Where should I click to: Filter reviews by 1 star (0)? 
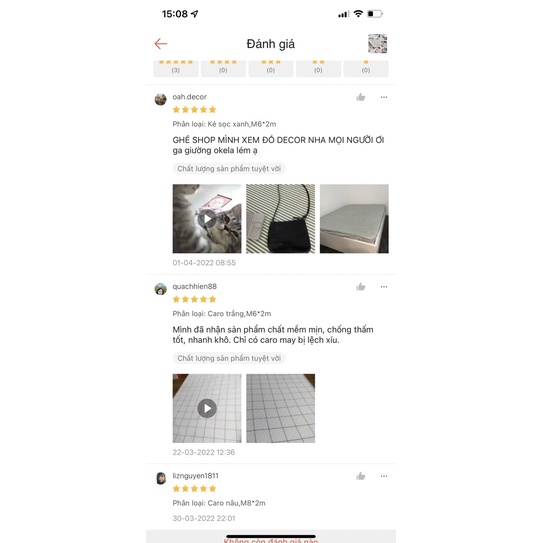tap(366, 68)
